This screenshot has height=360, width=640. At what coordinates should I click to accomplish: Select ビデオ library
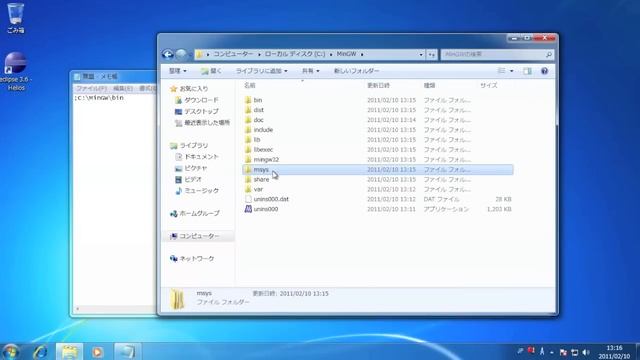click(189, 180)
